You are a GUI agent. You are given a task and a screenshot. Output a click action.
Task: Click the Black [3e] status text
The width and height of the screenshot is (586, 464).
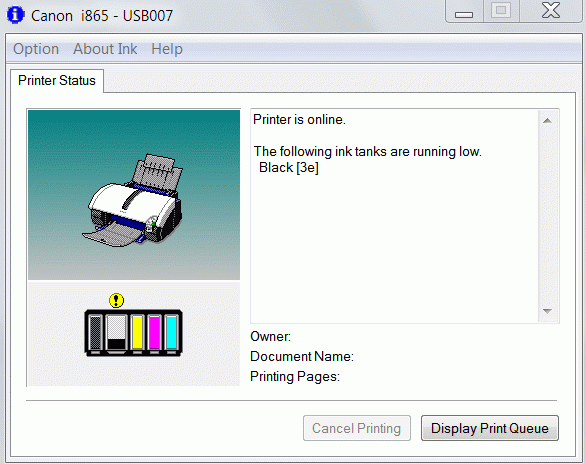click(x=289, y=168)
